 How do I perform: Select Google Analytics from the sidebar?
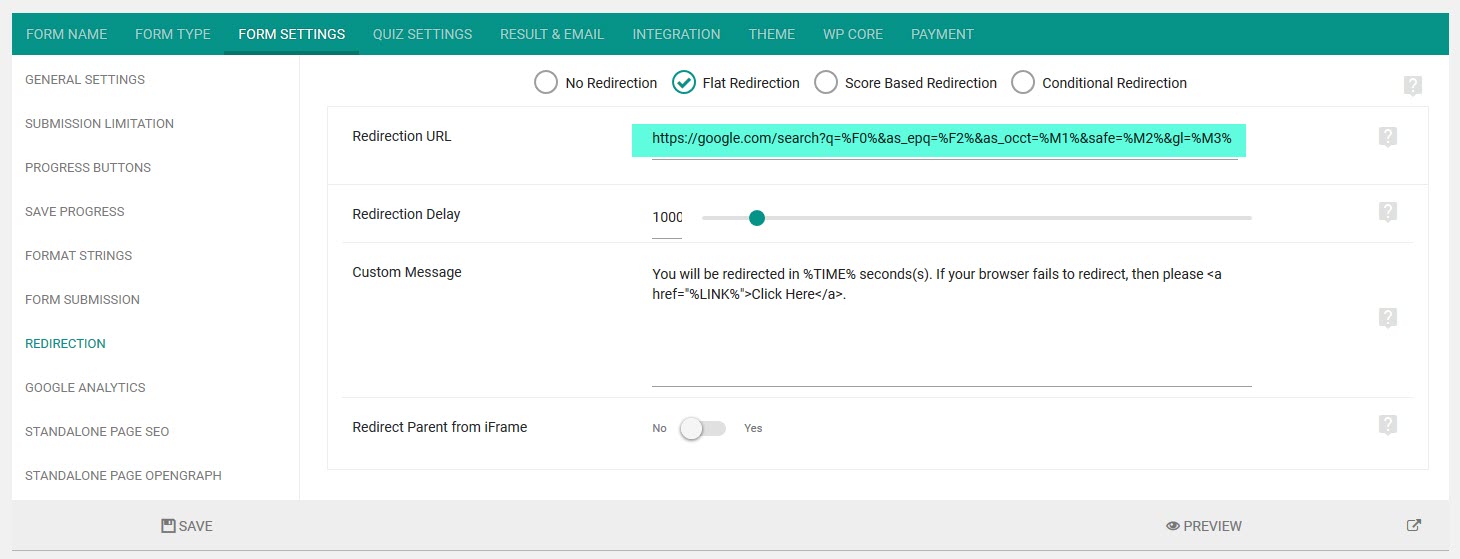click(x=85, y=388)
